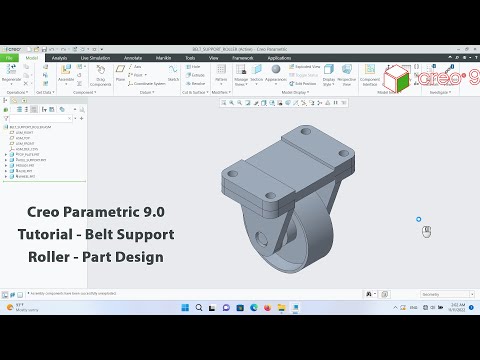Select the Axis datum tool

pyautogui.click(x=135, y=67)
